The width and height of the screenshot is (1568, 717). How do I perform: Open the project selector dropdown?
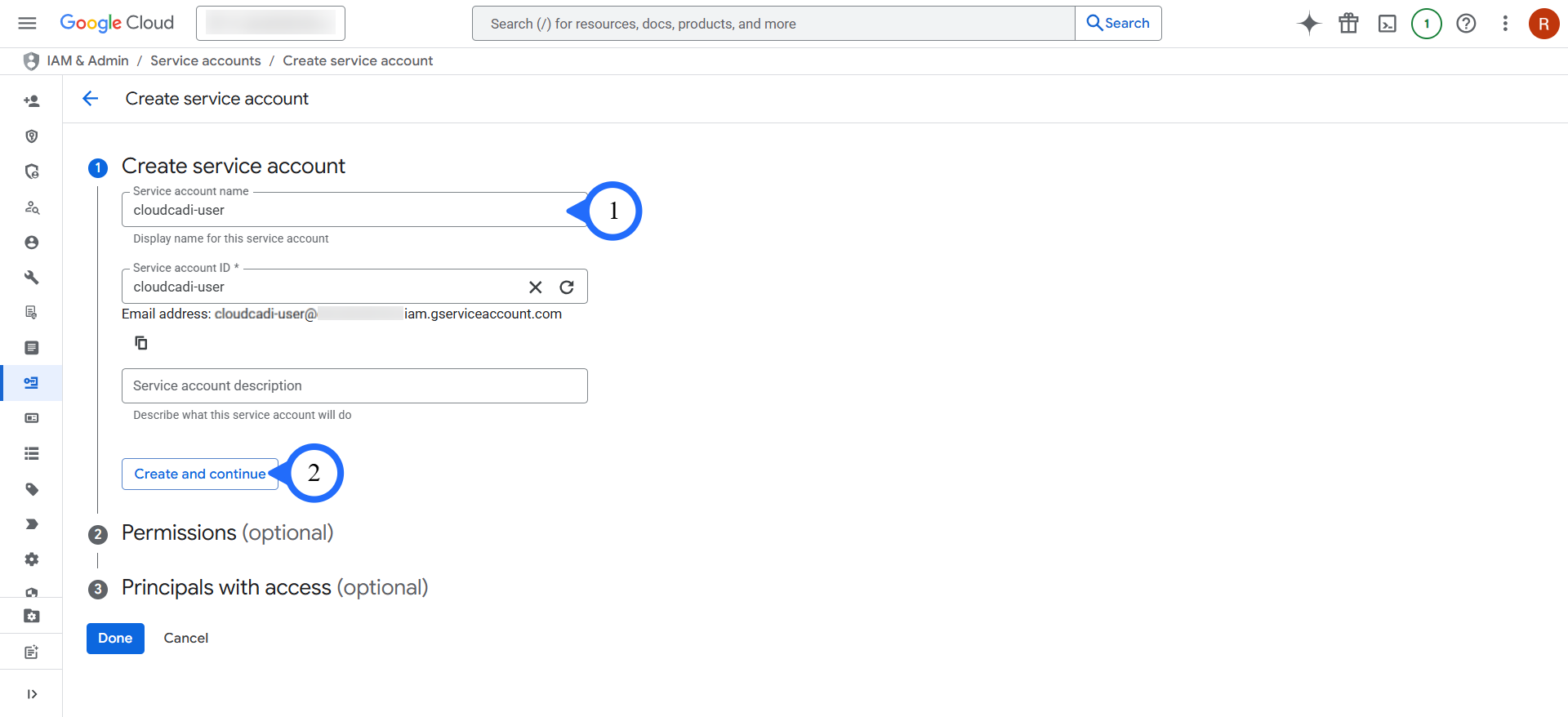[270, 24]
